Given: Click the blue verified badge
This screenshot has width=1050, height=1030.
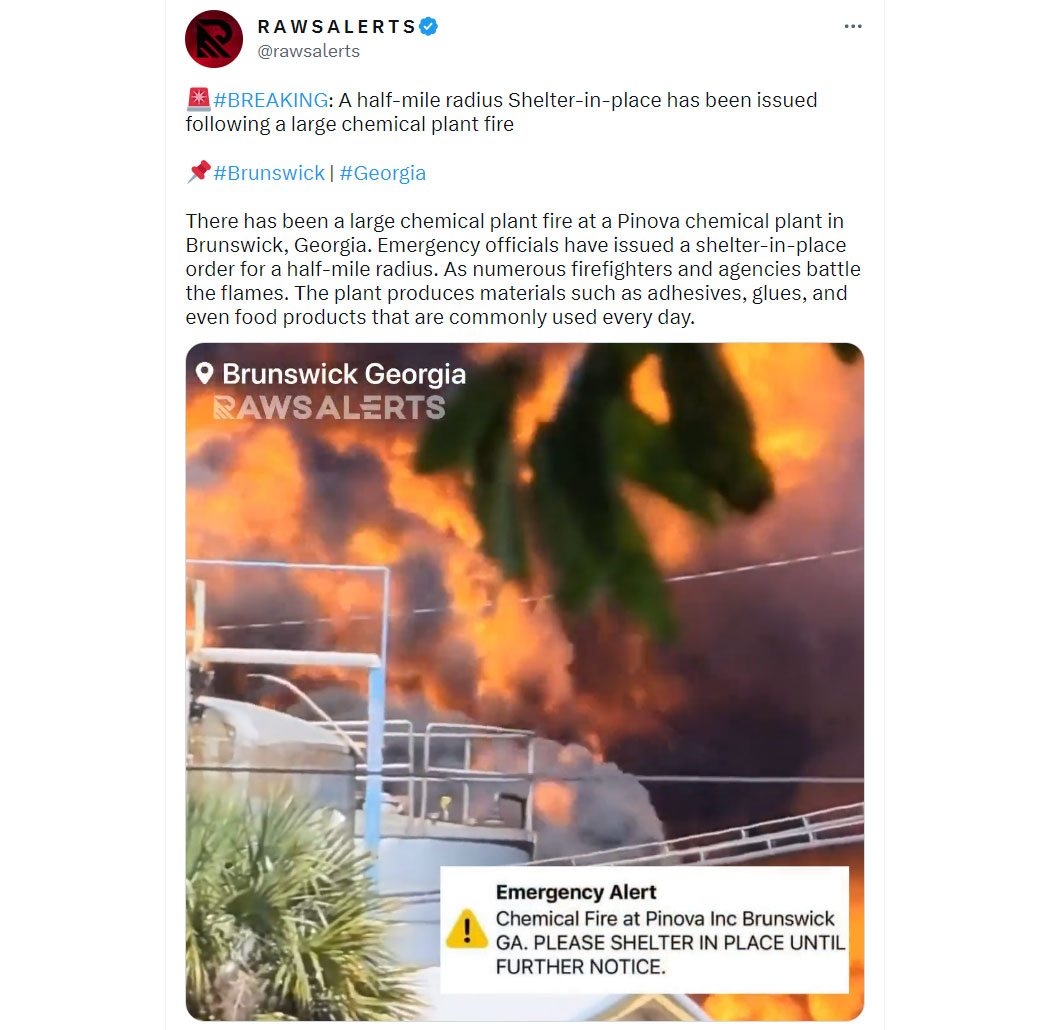Looking at the screenshot, I should [x=429, y=27].
